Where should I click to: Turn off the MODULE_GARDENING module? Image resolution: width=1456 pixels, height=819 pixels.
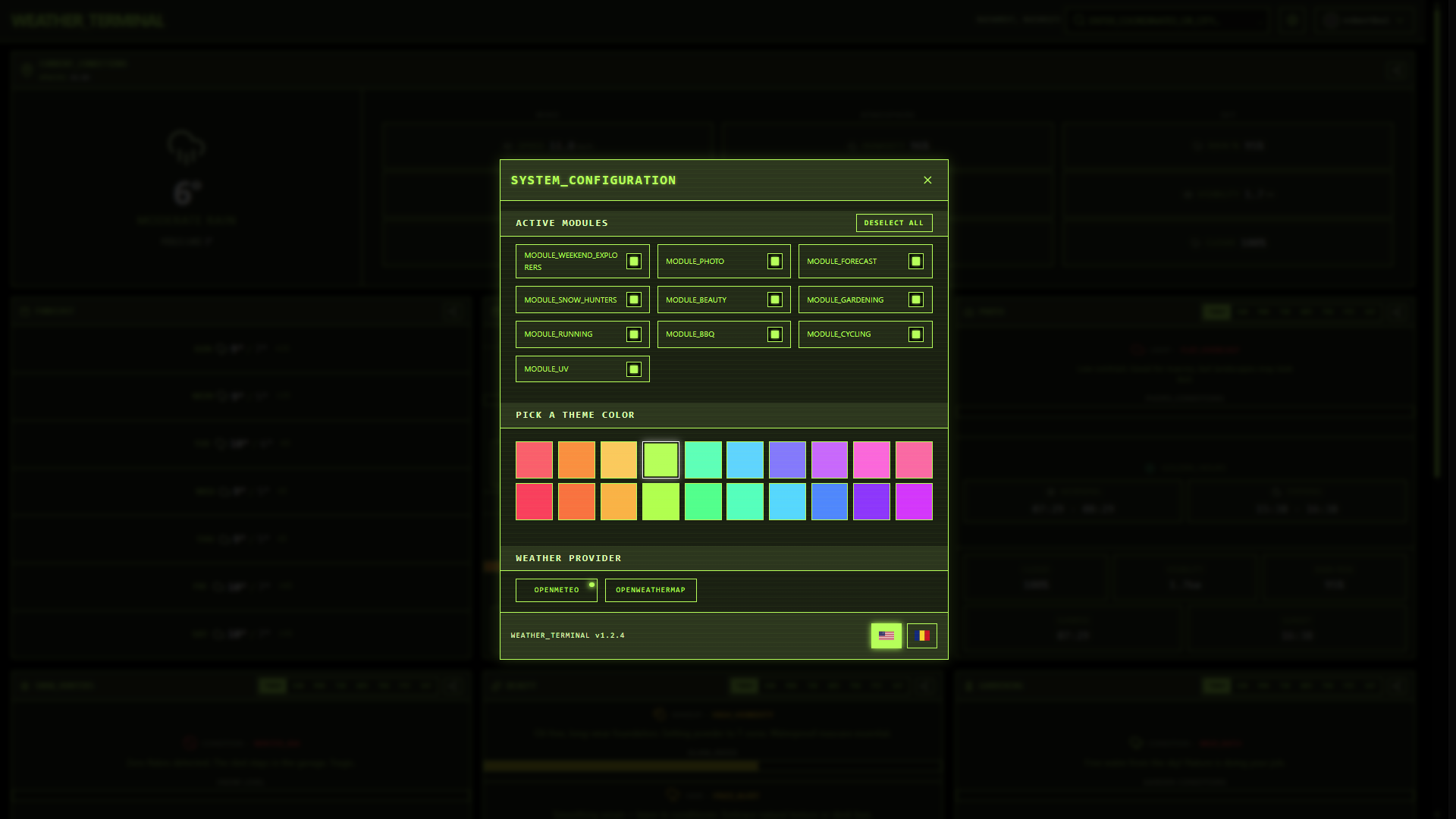[915, 300]
